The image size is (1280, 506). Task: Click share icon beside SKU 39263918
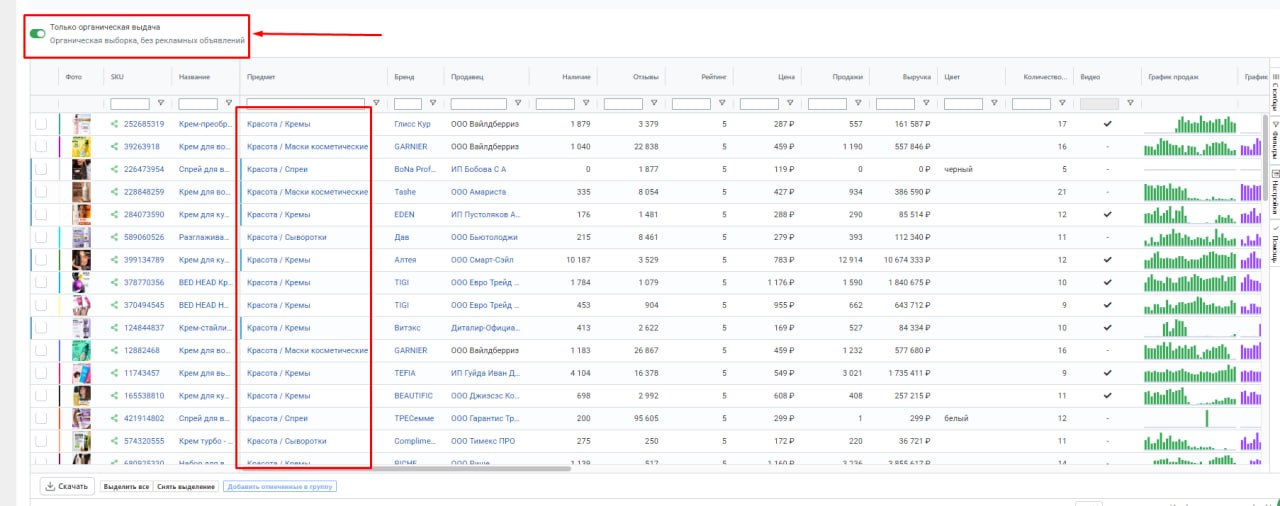tap(115, 147)
